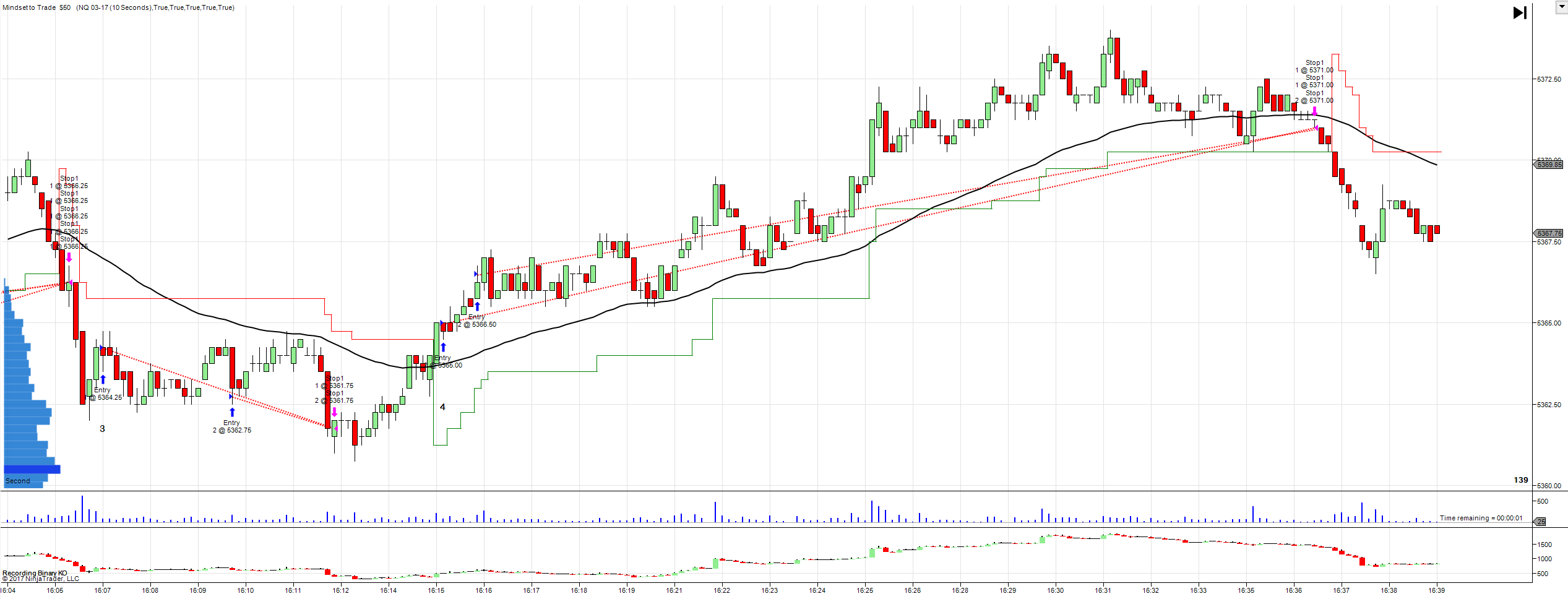Select the 'Entry 1 @ 5364.25' label
The height and width of the screenshot is (599, 1568).
103,394
